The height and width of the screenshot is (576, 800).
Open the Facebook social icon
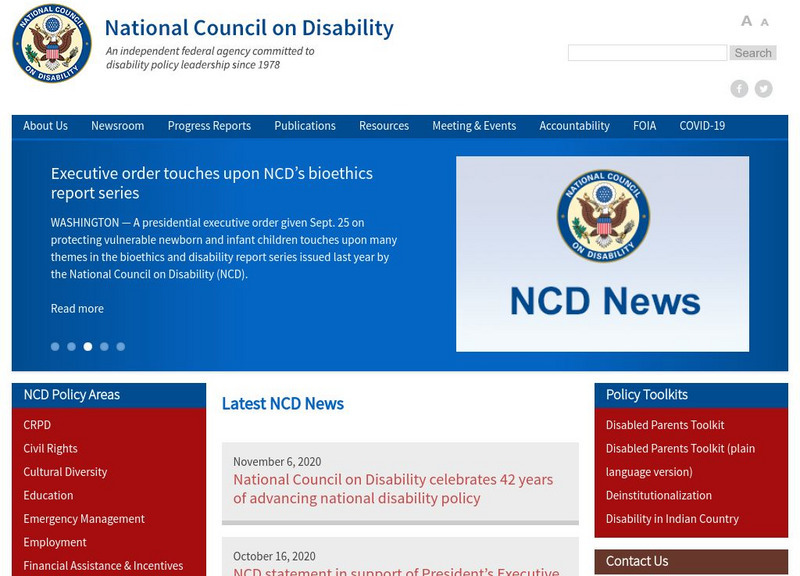739,89
